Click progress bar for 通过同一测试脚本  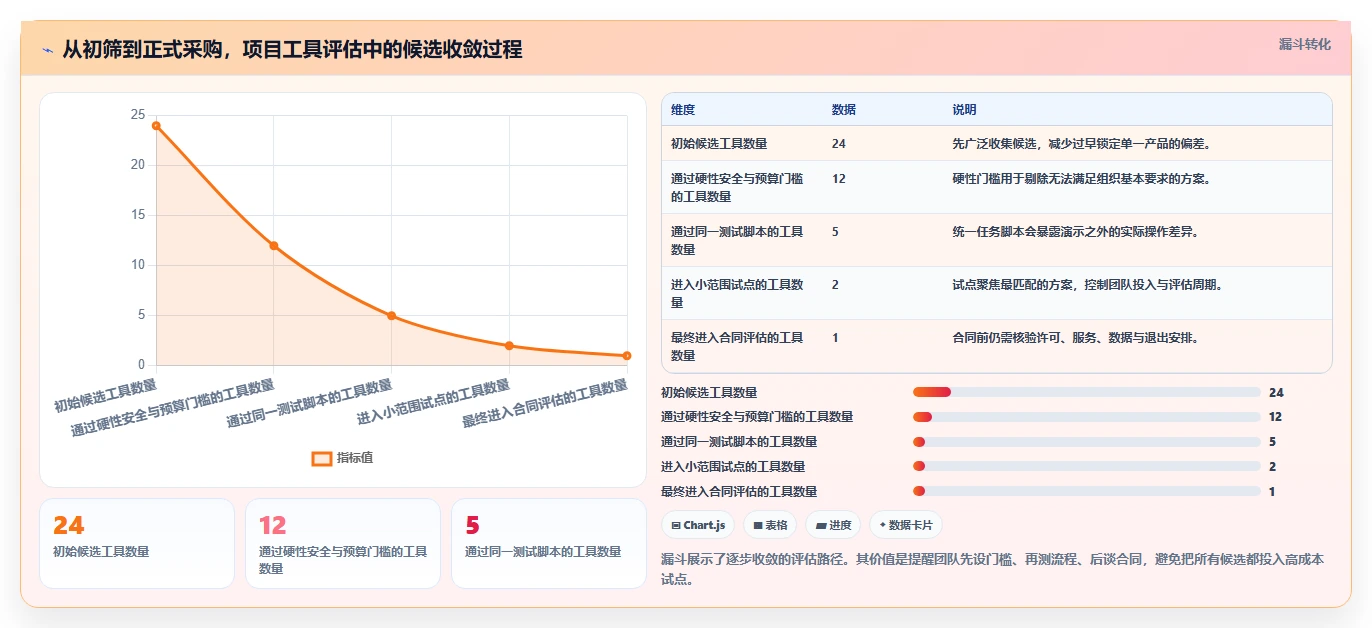pyautogui.click(x=1086, y=441)
